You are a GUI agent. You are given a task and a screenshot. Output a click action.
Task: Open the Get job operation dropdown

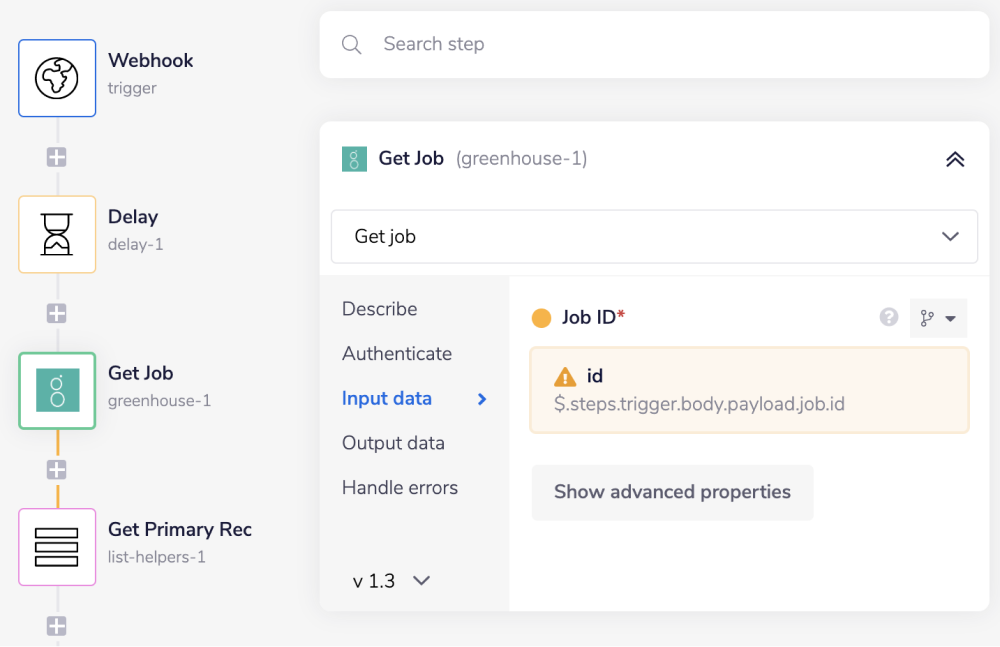[654, 237]
